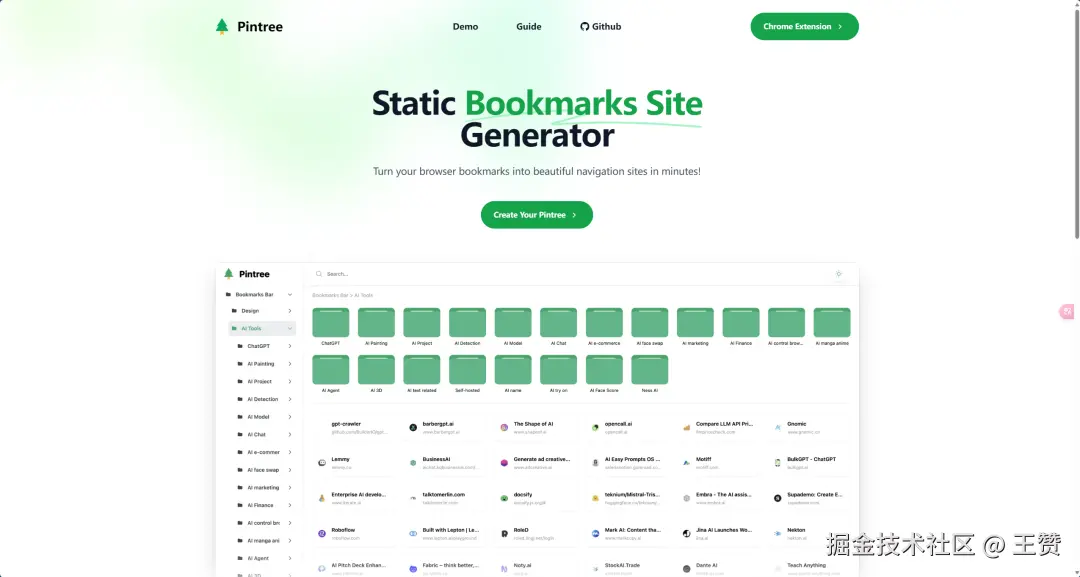The image size is (1080, 577).
Task: Expand the ChatGPT sidebar folder chevron
Action: pyautogui.click(x=289, y=346)
